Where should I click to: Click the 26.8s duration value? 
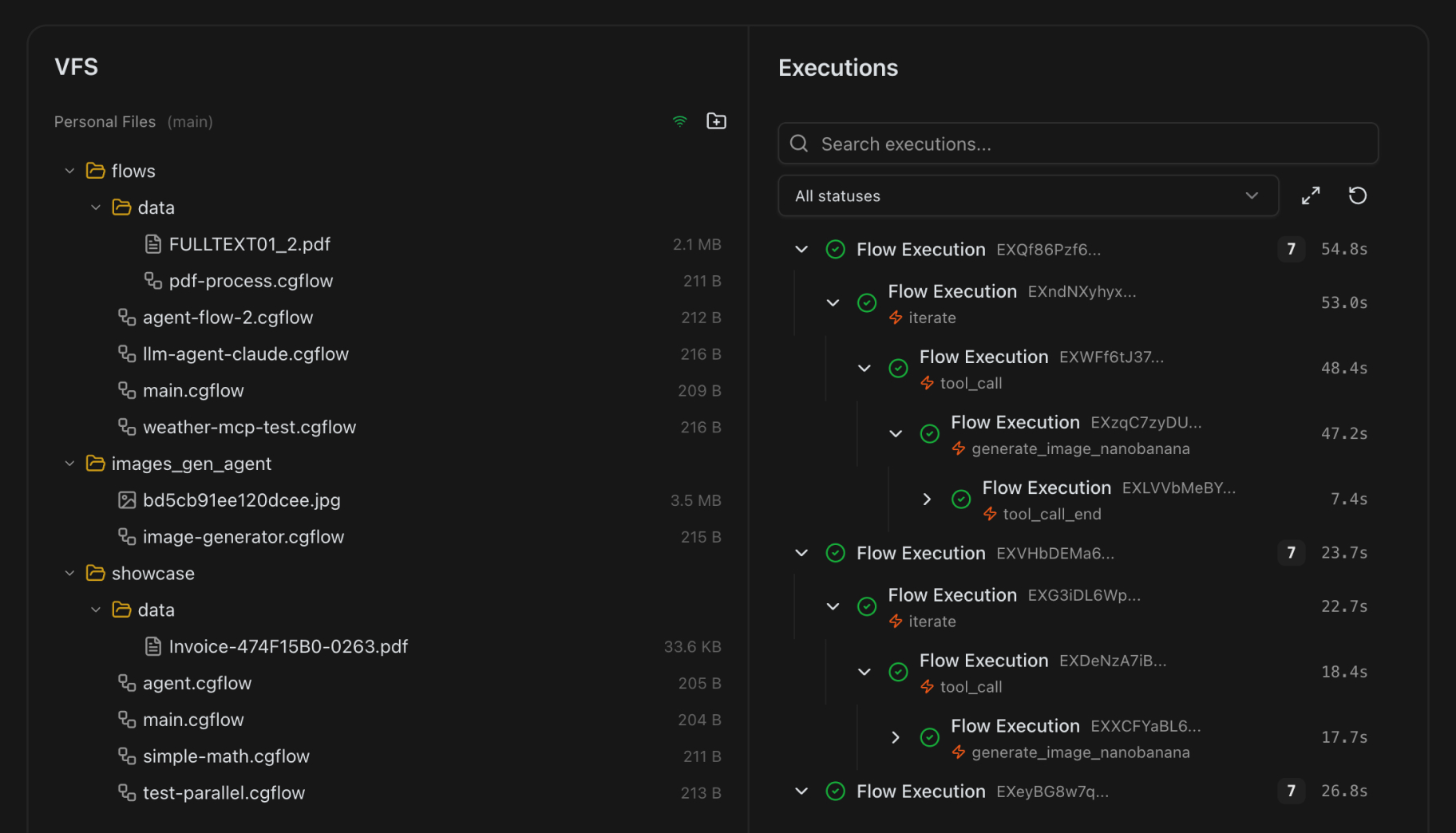tap(1344, 792)
